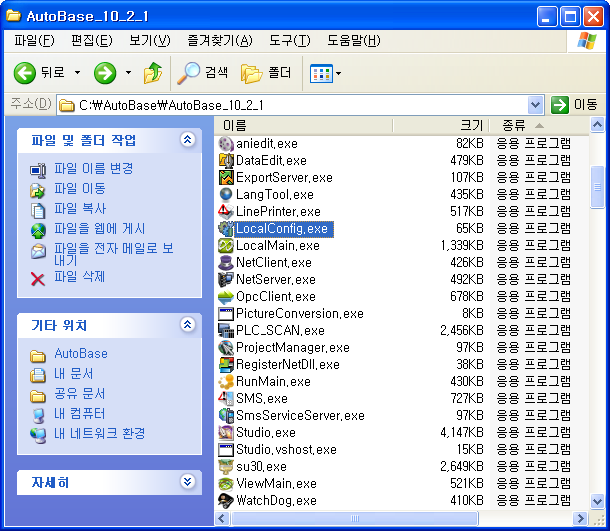Screen dimensions: 610x531
Task: Click the aniedit.exe file icon
Action: pos(226,144)
